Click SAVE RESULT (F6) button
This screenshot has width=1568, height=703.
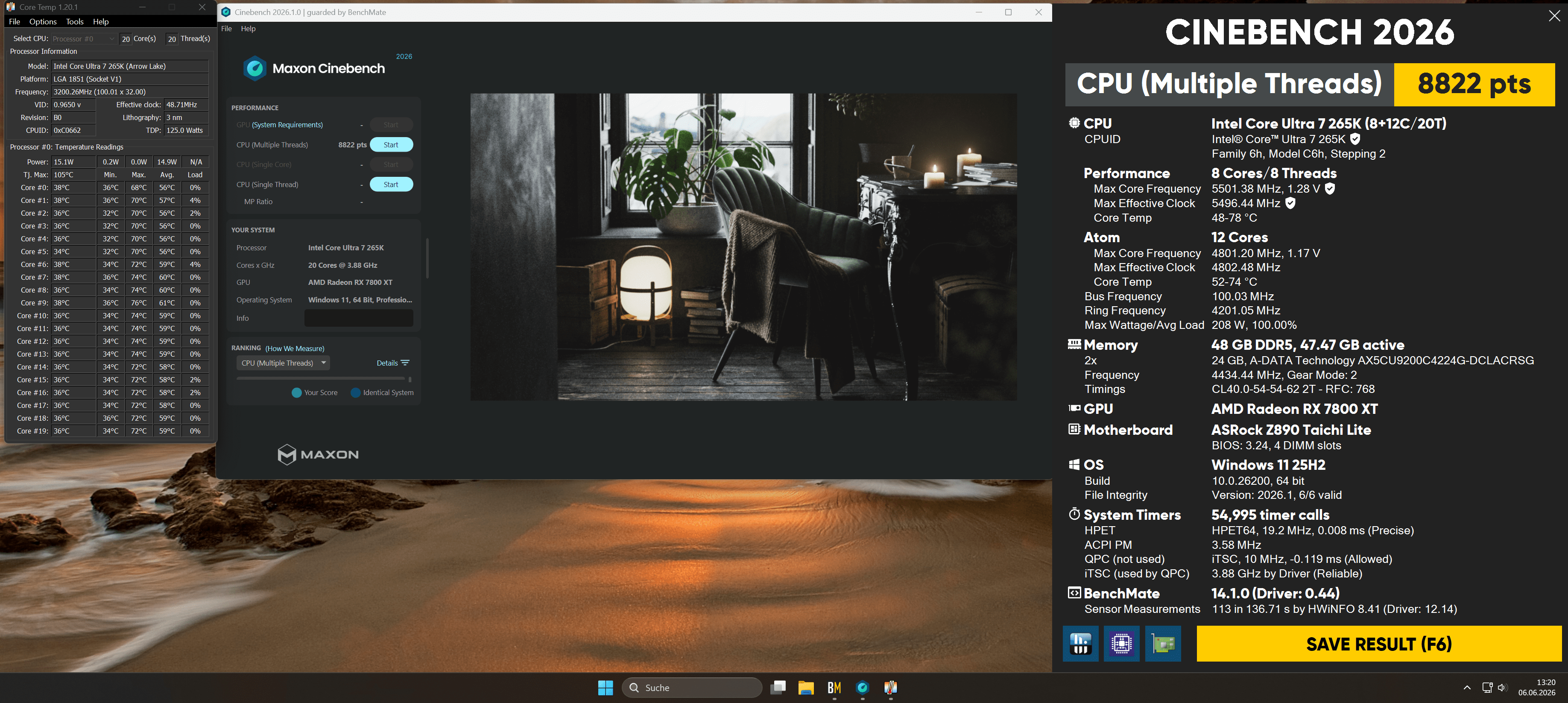(x=1379, y=643)
